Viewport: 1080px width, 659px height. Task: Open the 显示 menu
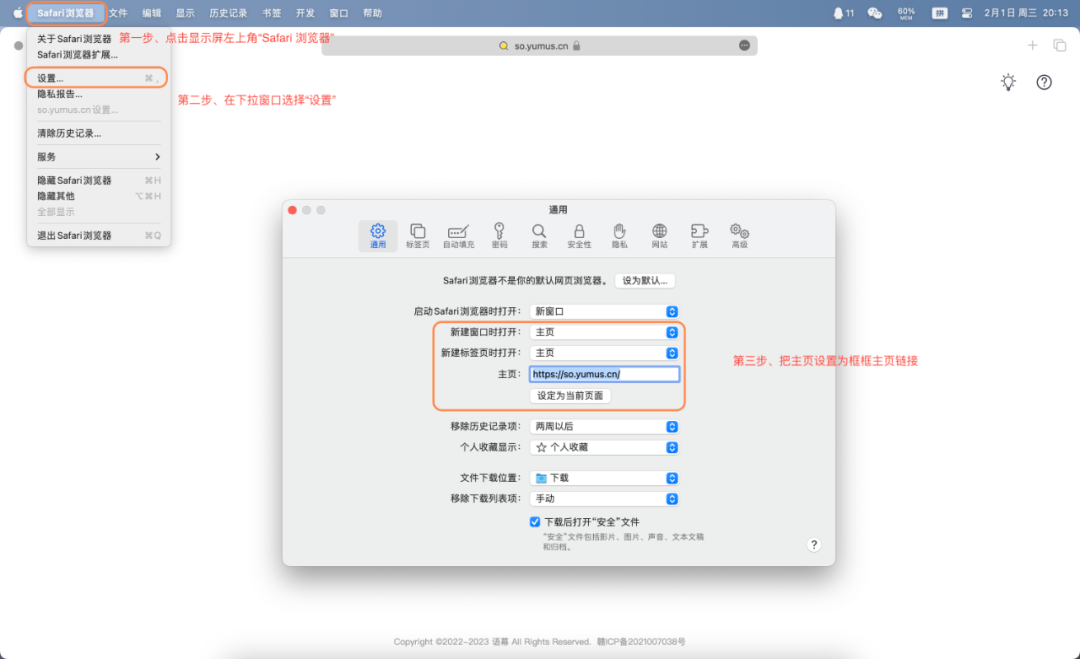pyautogui.click(x=185, y=13)
